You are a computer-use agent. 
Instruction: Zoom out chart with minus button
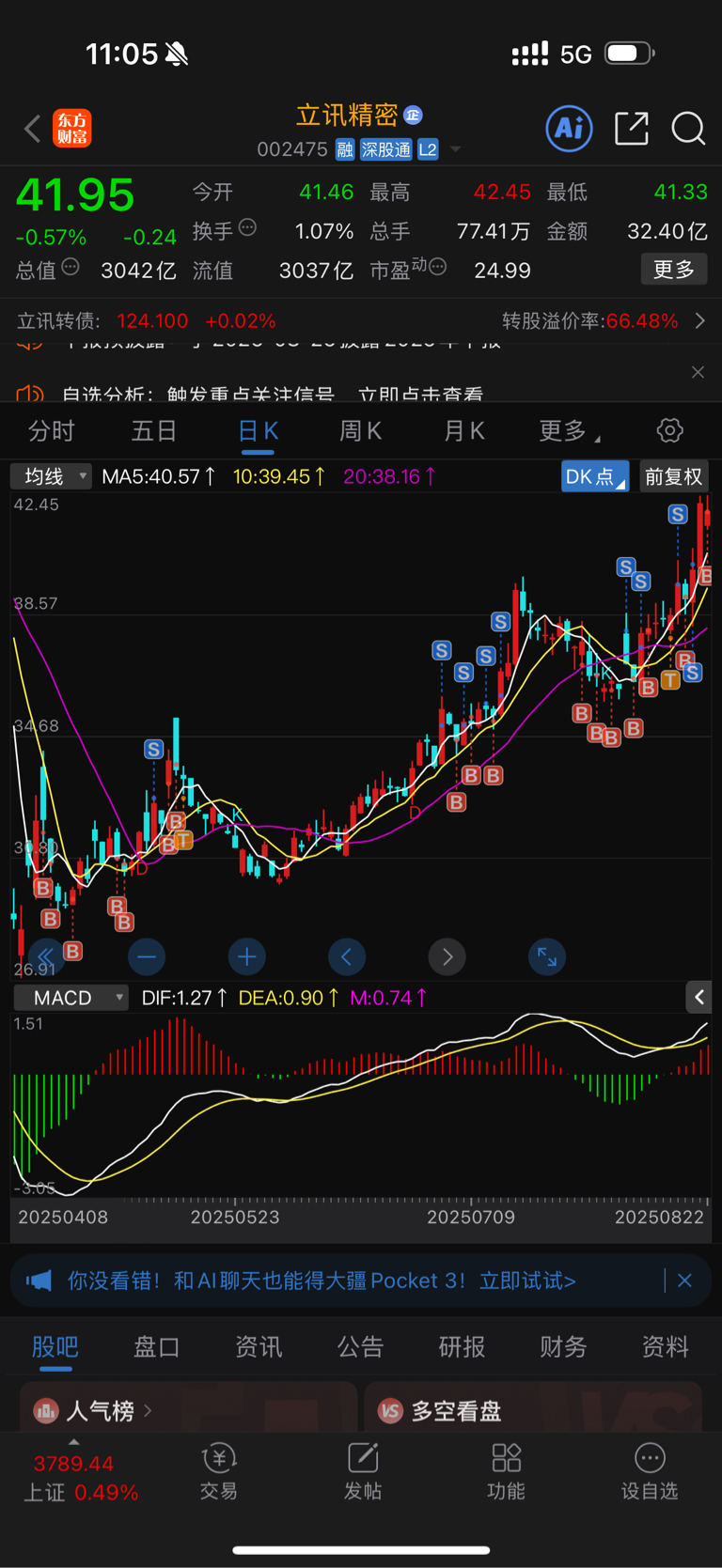point(147,956)
